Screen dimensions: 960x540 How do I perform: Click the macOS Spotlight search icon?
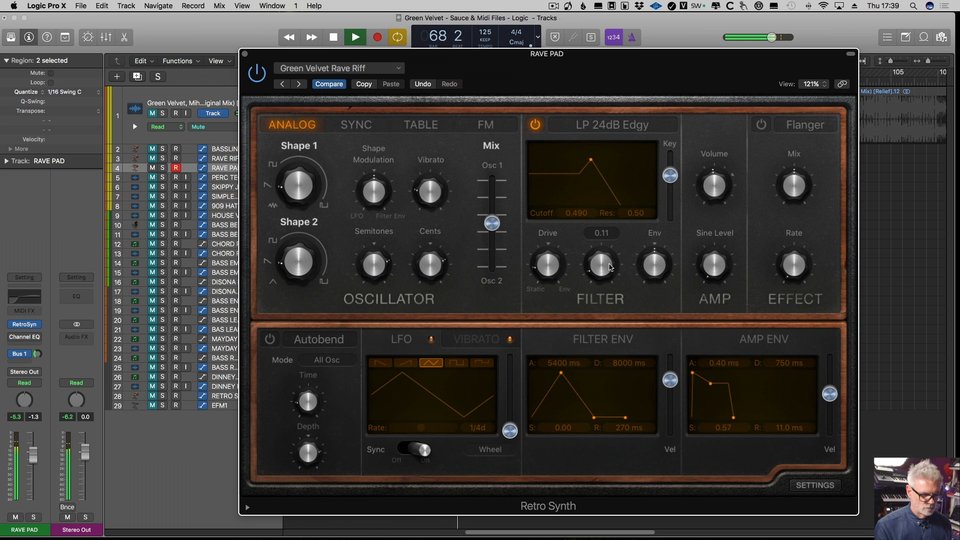click(912, 6)
